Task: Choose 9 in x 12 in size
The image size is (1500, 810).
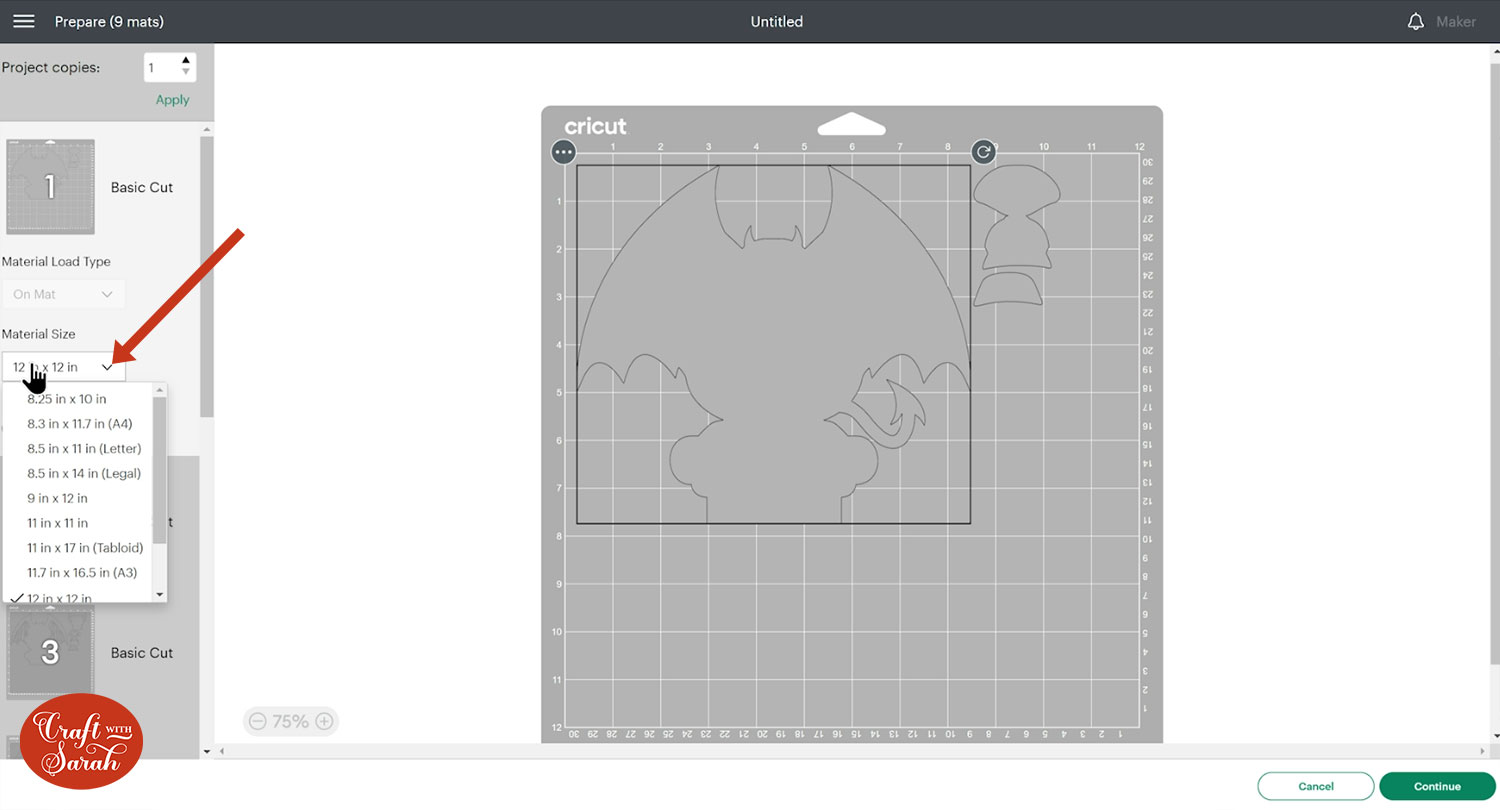Action: click(x=58, y=498)
